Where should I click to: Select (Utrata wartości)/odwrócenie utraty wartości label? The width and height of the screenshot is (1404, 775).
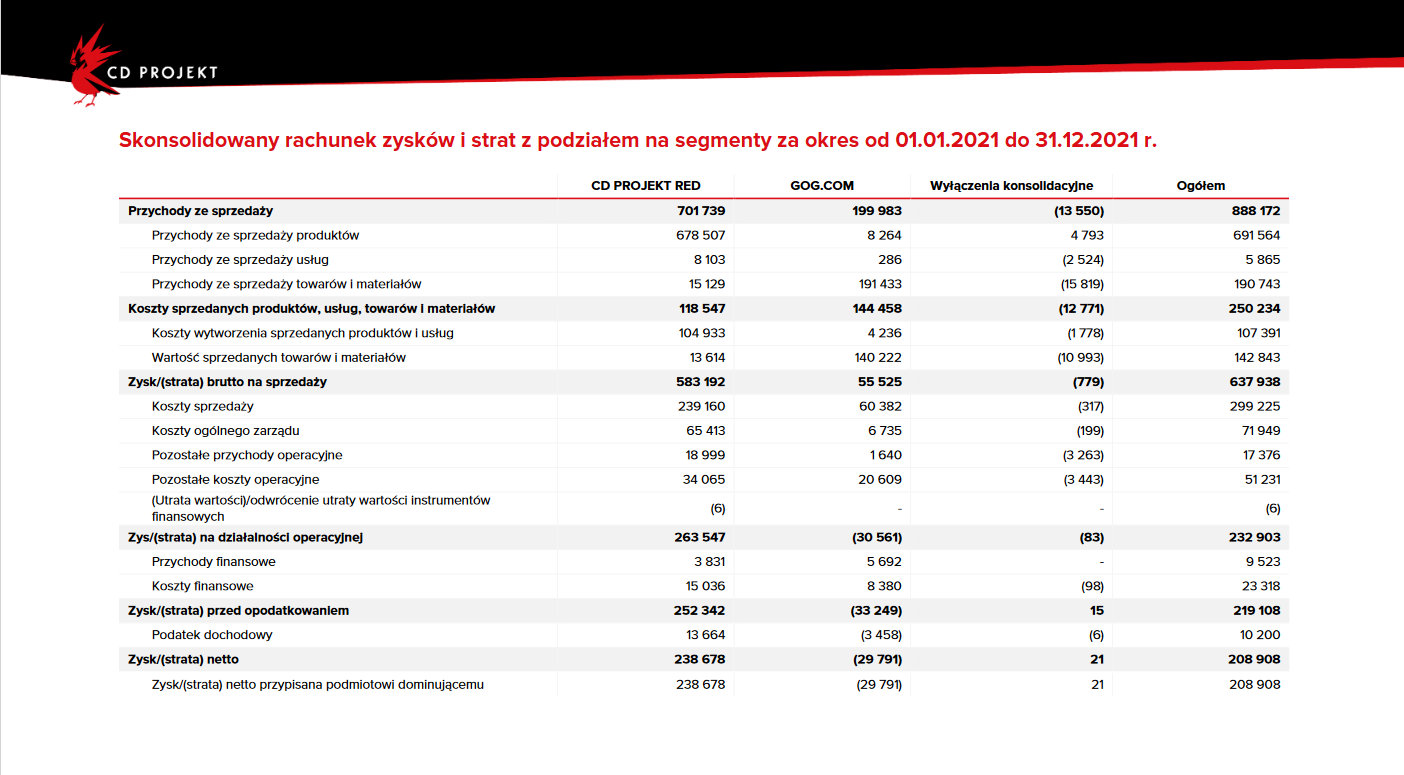(321, 508)
